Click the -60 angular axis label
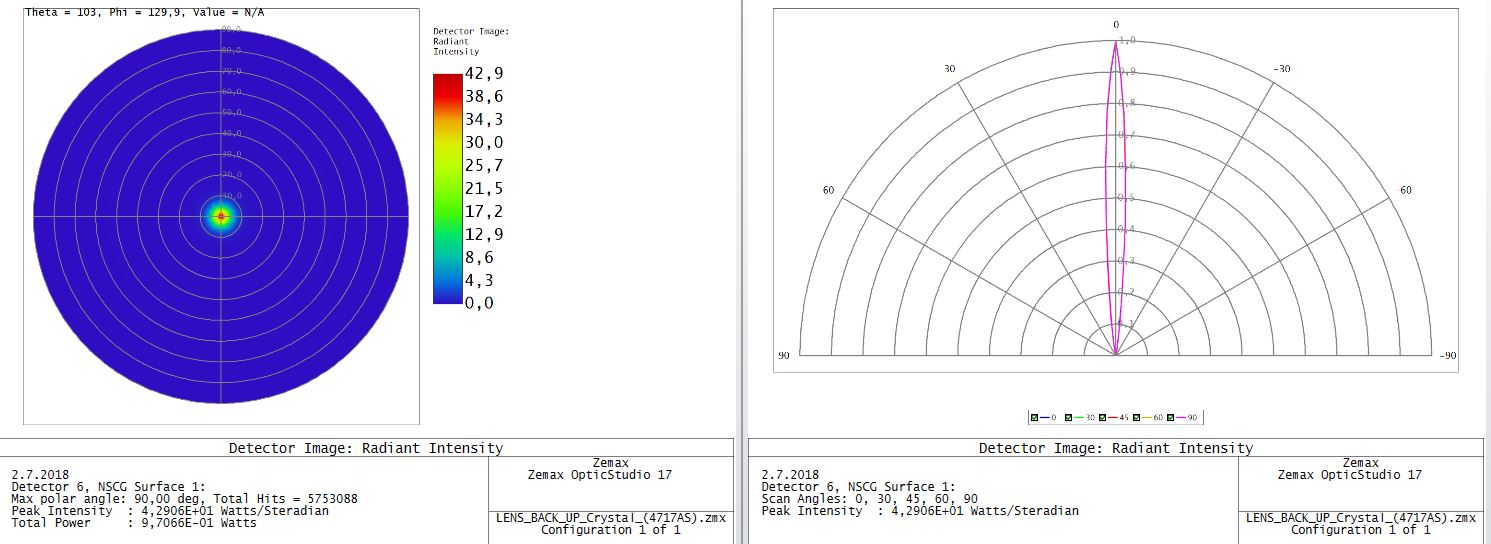 point(1403,190)
